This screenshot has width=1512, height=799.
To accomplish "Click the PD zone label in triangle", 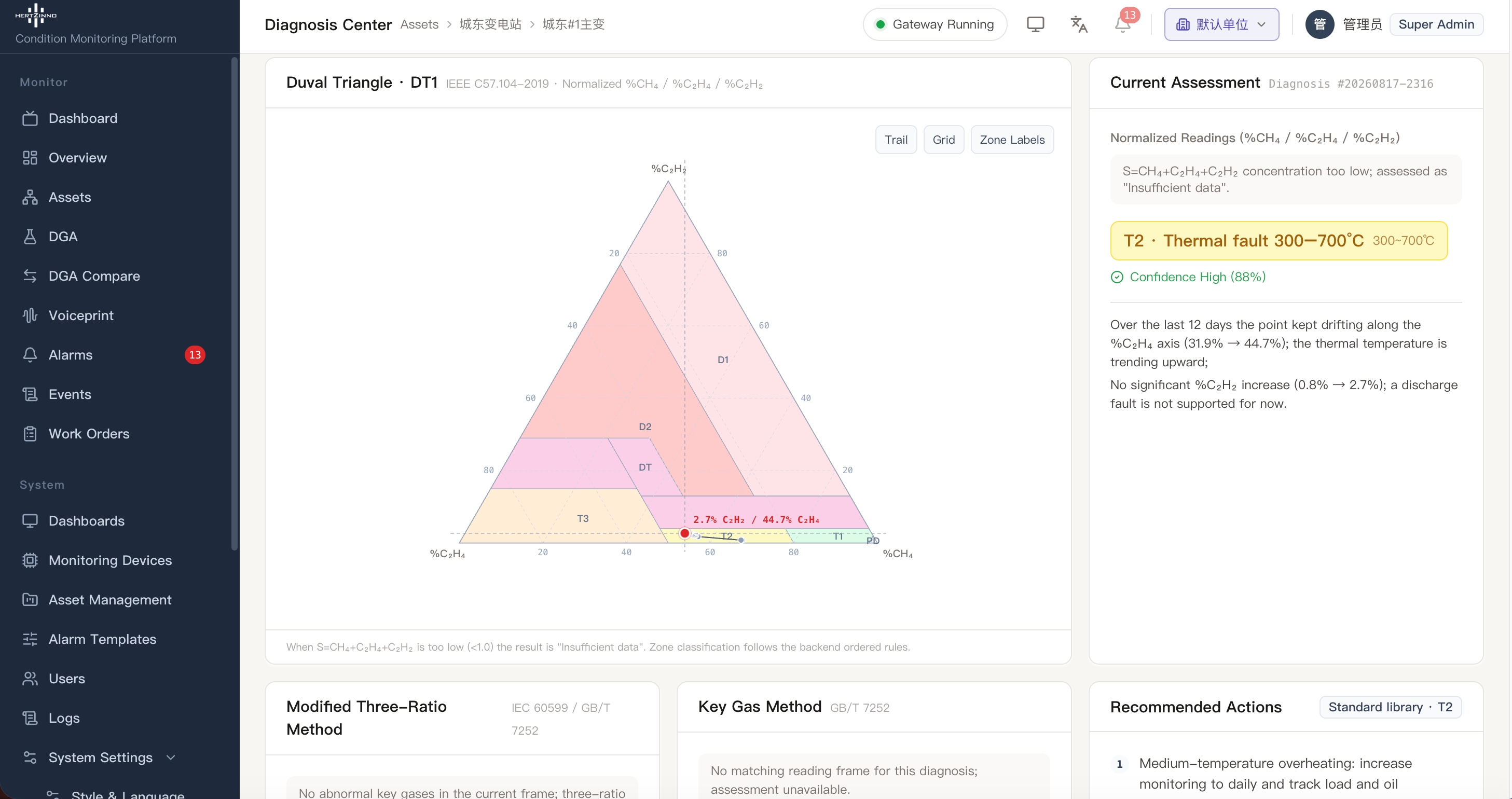I will 873,541.
